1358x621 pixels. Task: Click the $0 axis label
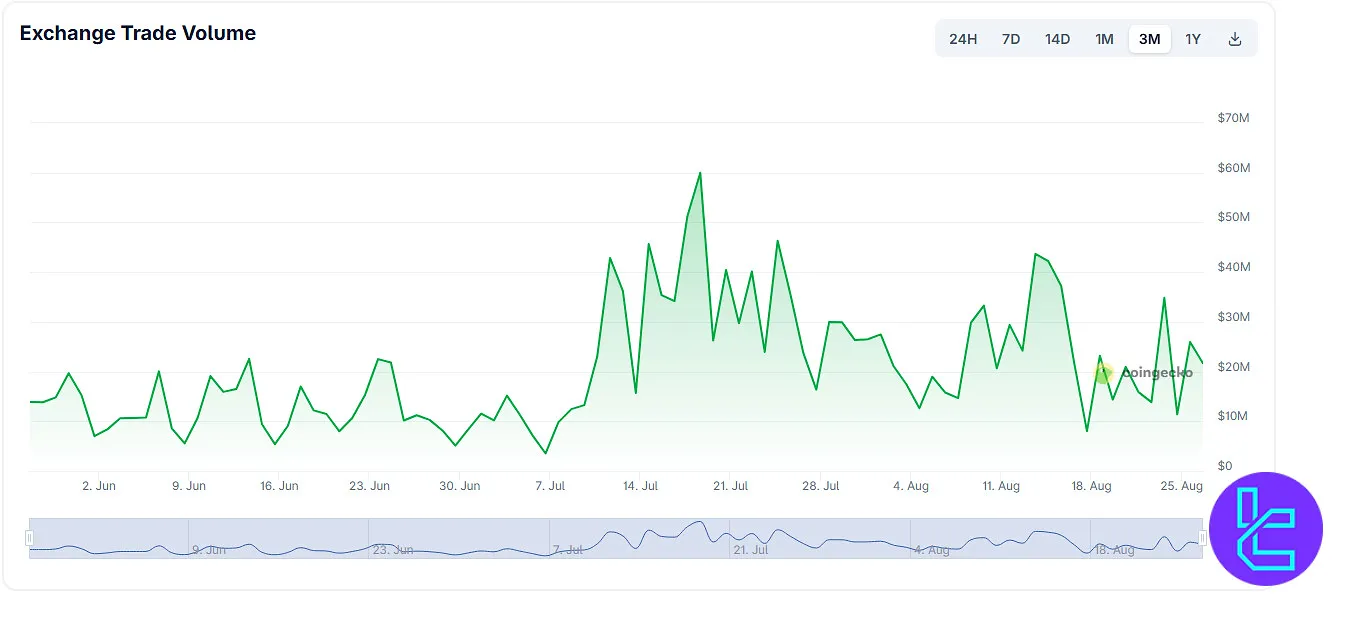coord(1225,466)
